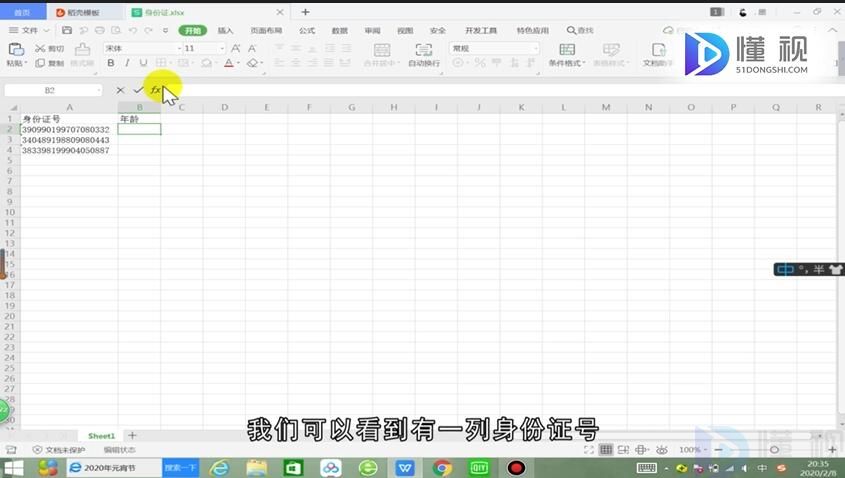Click the increase font size icon
Viewport: 845px width, 478px height.
tap(236, 49)
